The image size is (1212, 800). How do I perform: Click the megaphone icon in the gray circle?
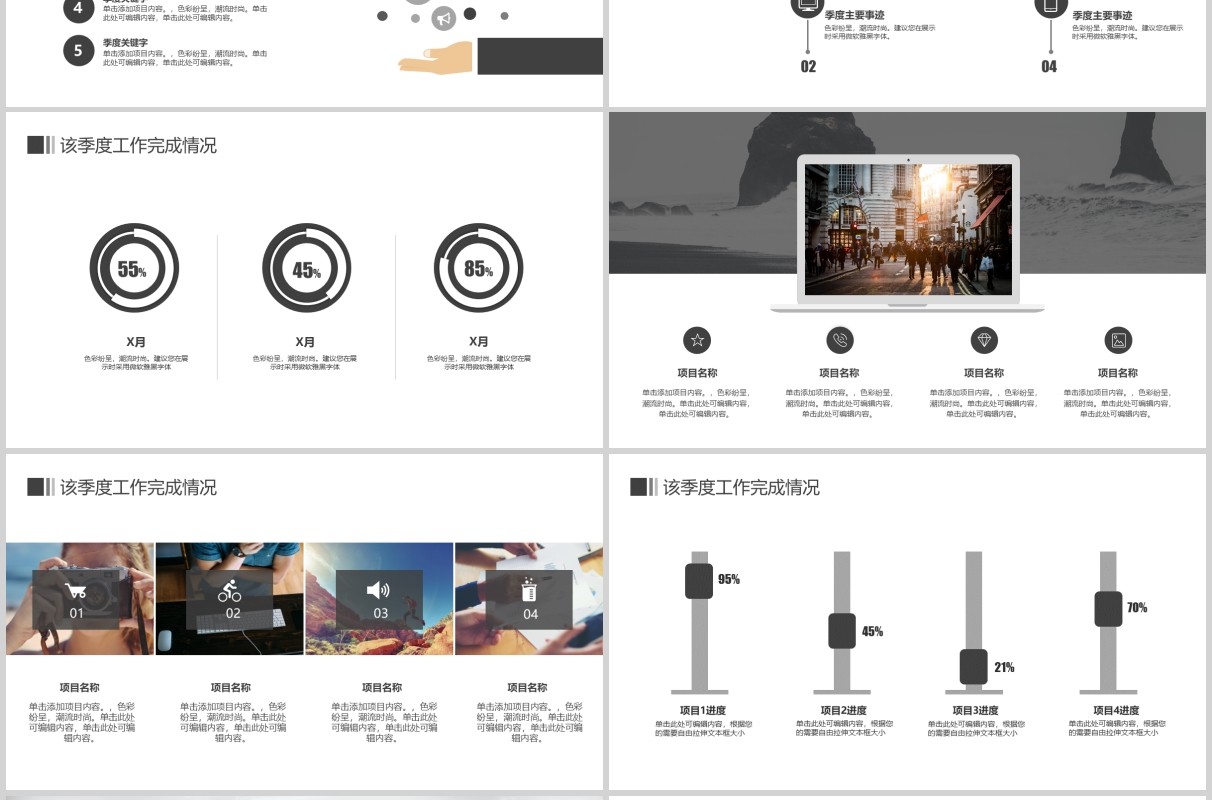445,18
